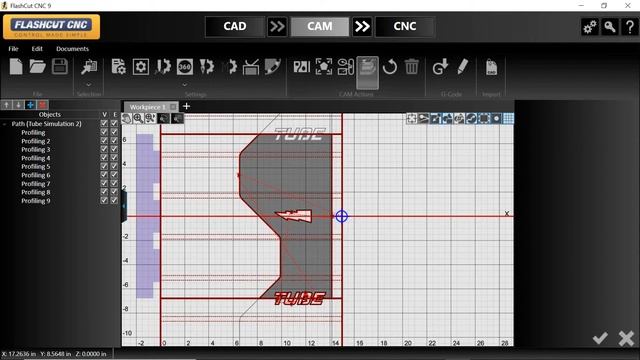This screenshot has width=640, height=360.
Task: Click the arrows between CAM and CNC
Action: point(362,27)
